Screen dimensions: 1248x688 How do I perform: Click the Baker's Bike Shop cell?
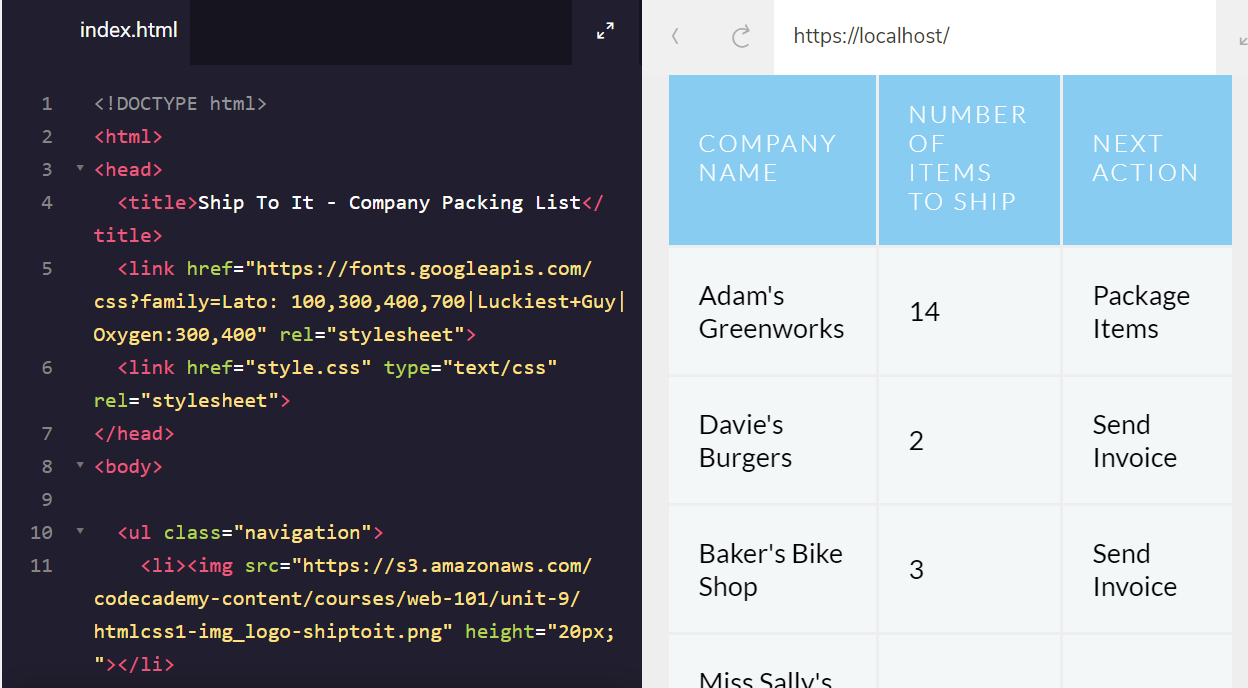pyautogui.click(x=770, y=569)
